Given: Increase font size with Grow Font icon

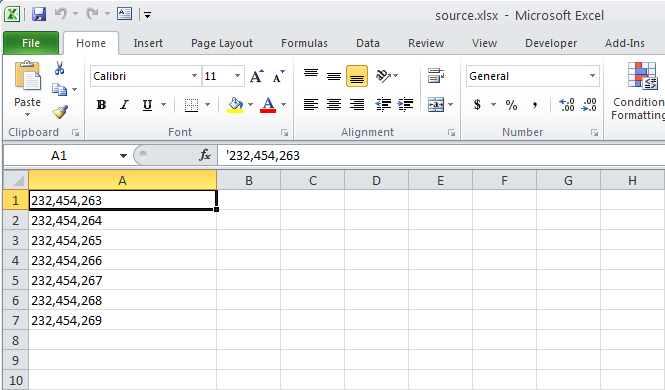Looking at the screenshot, I should (x=257, y=76).
